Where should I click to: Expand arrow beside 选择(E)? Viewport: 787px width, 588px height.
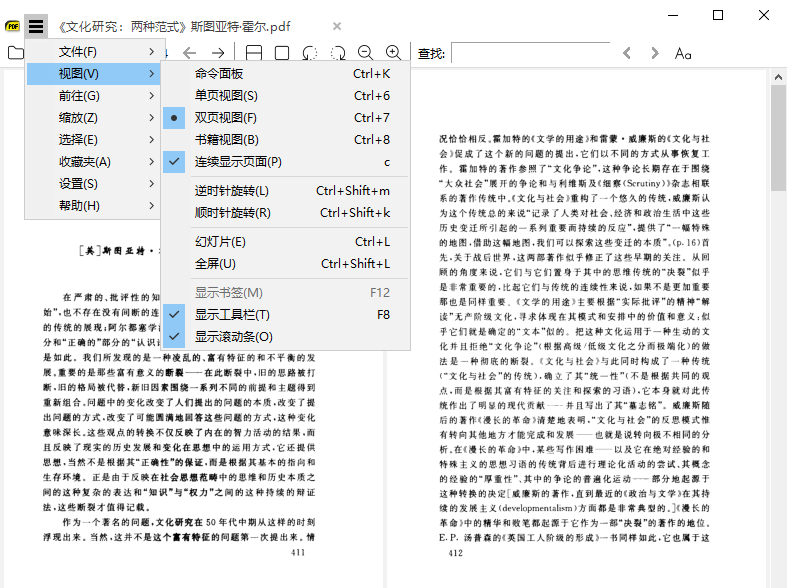click(x=152, y=140)
